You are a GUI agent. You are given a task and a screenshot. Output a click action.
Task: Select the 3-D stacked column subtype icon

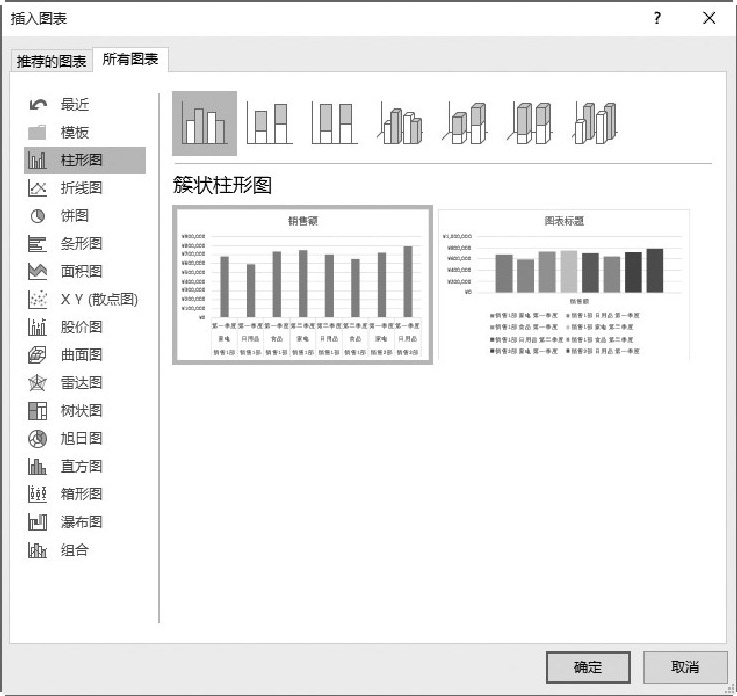click(465, 124)
